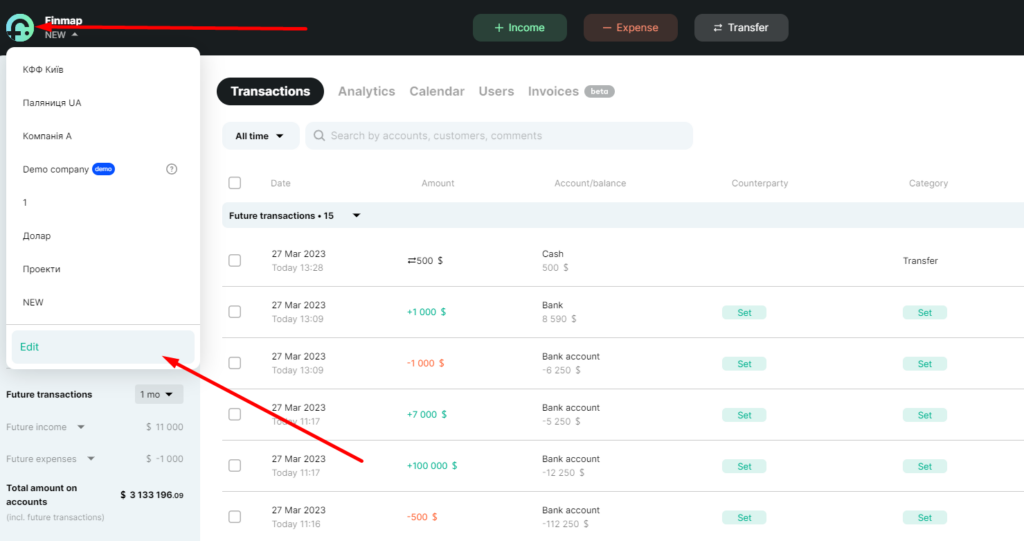The width and height of the screenshot is (1024, 541).
Task: Tick the select-all transactions checkbox in header
Action: [x=235, y=183]
